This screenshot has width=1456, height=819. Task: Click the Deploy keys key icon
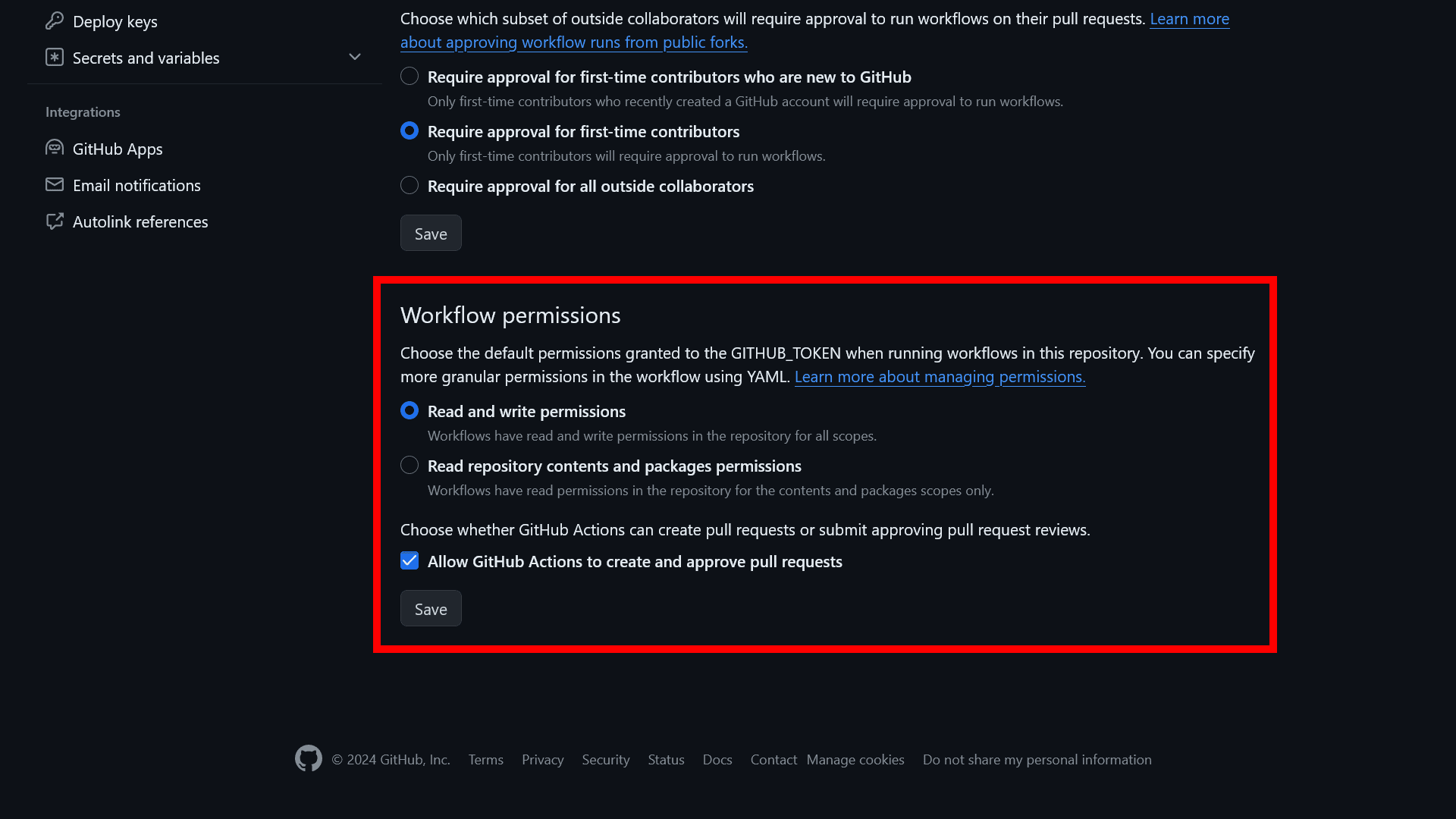tap(55, 21)
